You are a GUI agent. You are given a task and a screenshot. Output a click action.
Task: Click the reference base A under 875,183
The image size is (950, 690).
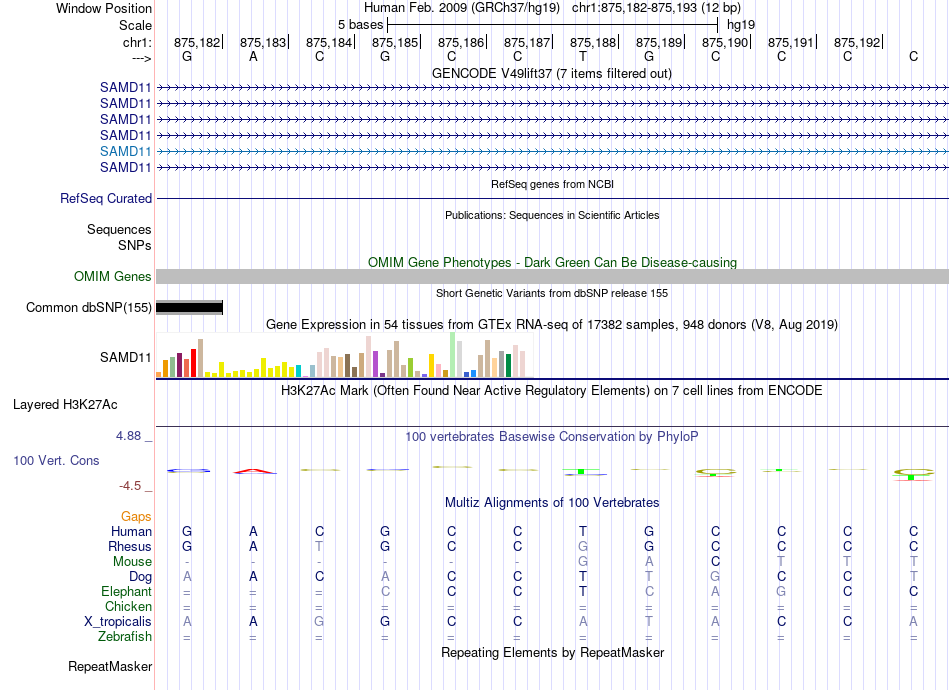click(x=253, y=56)
